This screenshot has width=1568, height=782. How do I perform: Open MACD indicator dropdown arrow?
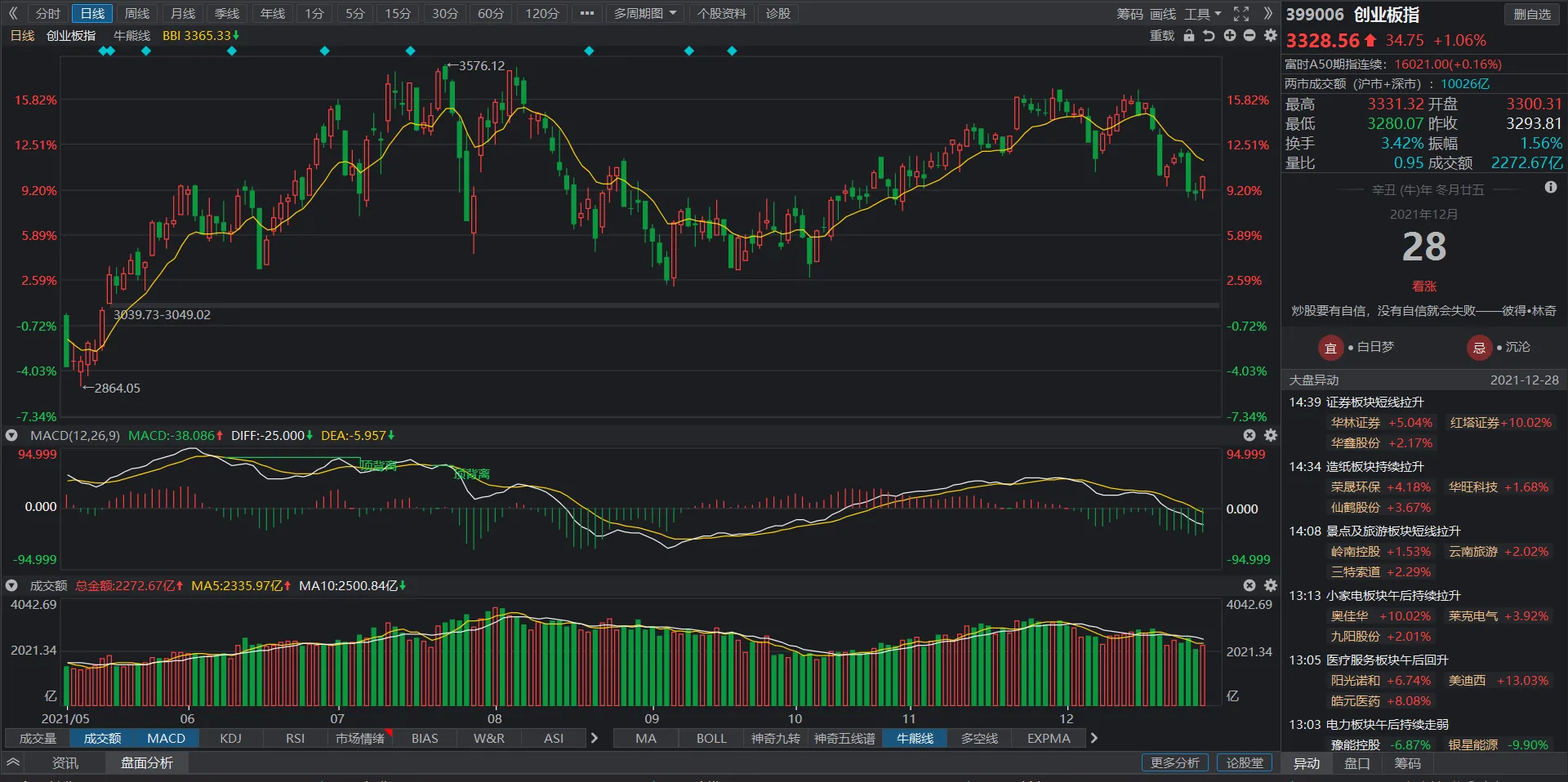point(11,436)
